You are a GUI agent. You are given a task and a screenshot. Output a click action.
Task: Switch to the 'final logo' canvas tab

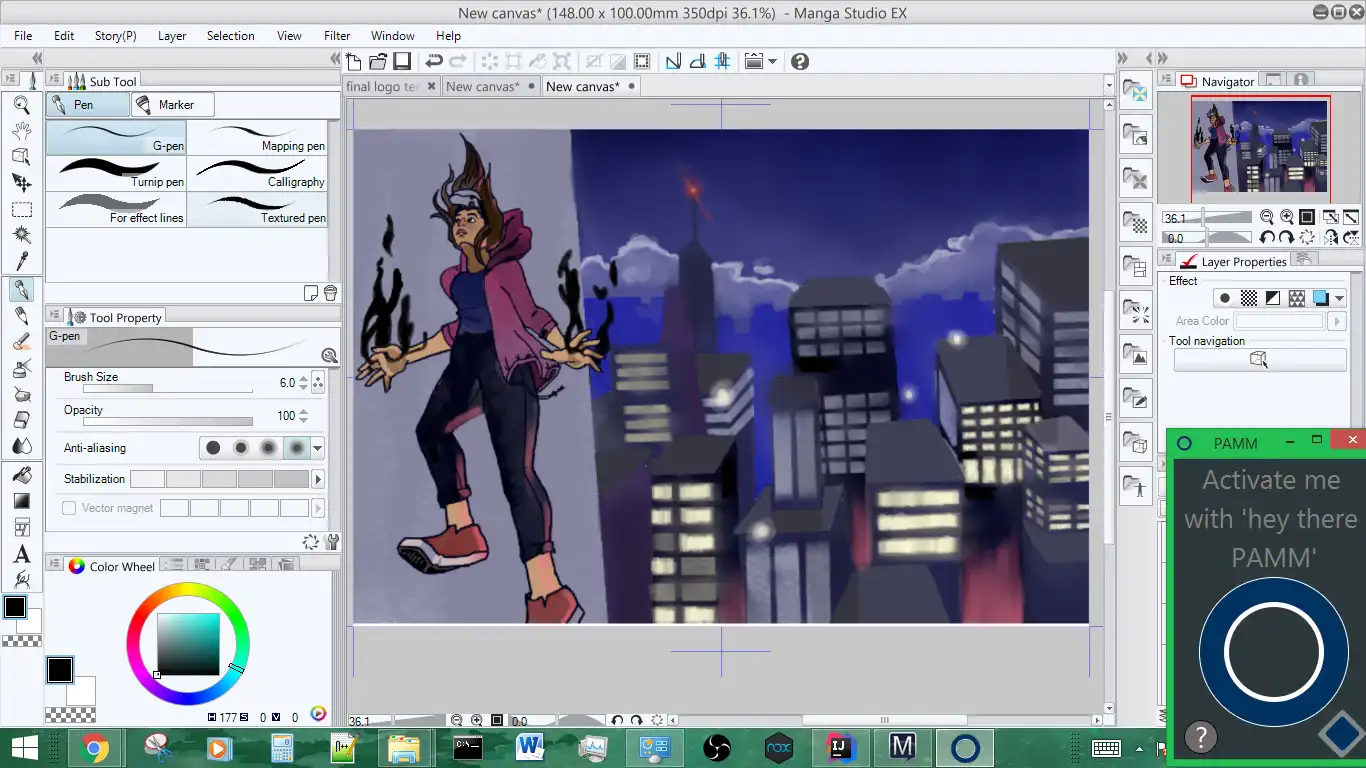(383, 86)
